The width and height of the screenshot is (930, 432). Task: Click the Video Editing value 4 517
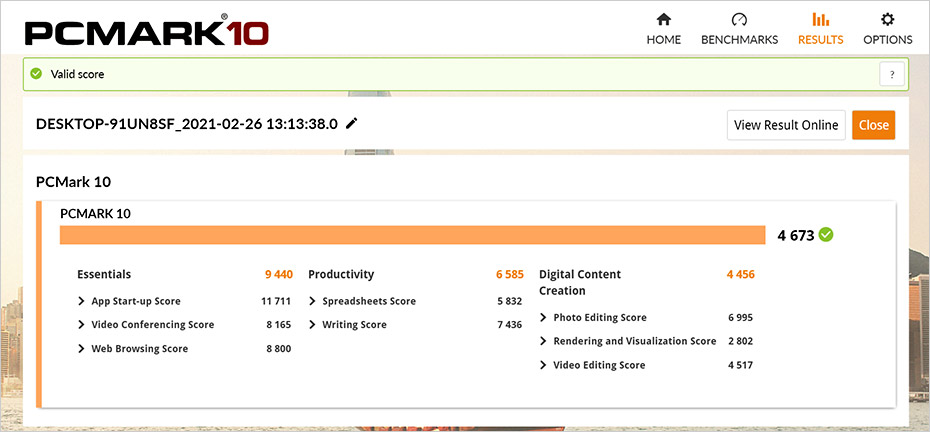(740, 365)
